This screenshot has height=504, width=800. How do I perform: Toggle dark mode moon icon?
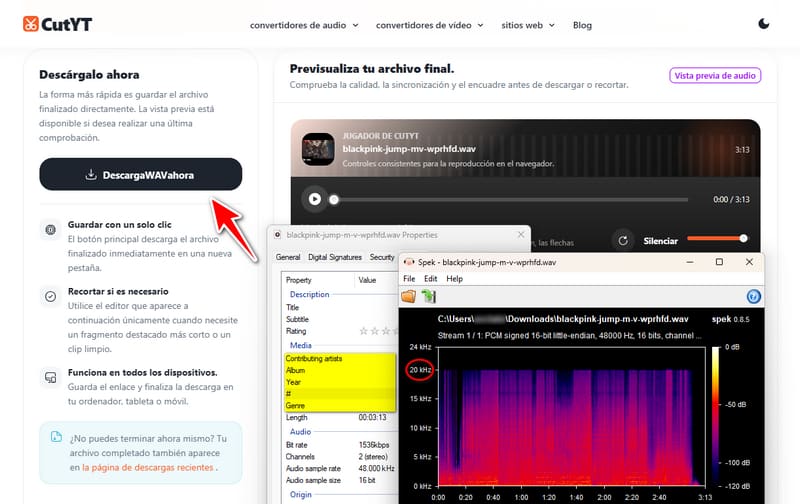click(763, 24)
